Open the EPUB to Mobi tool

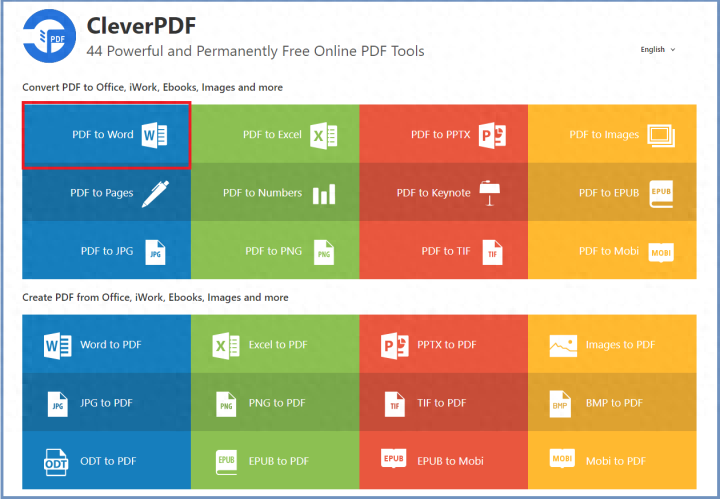444,460
